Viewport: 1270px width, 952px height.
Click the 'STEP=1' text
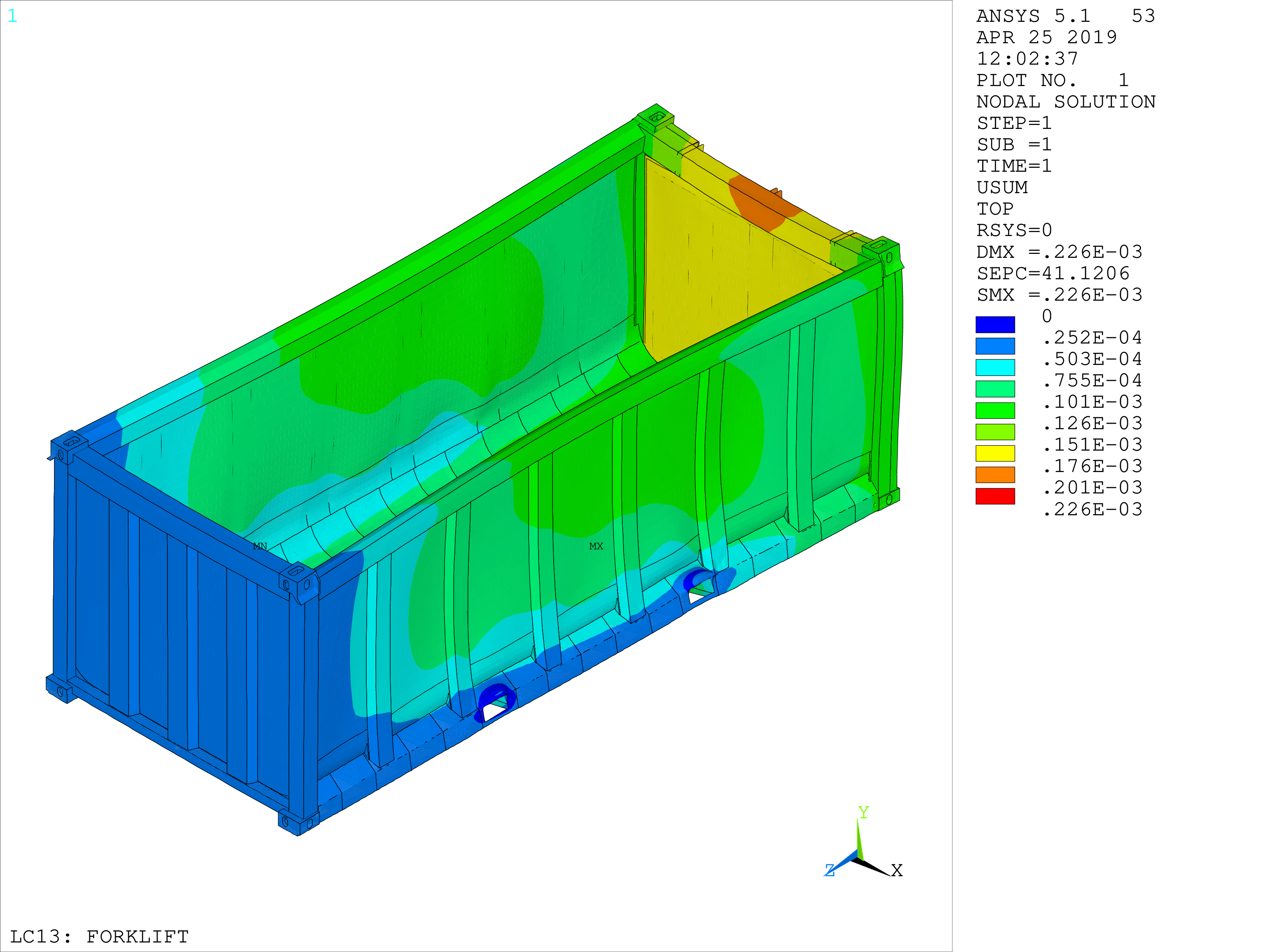(x=1014, y=123)
